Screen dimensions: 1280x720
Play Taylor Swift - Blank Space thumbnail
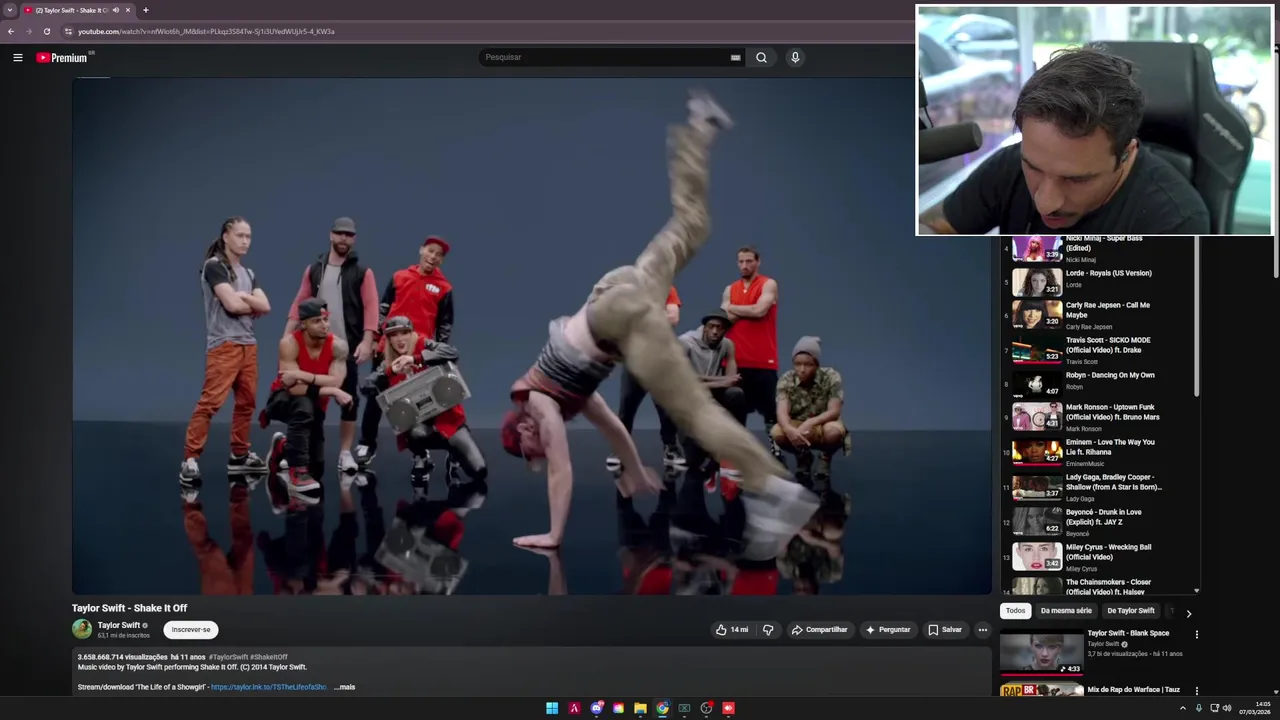click(1041, 651)
